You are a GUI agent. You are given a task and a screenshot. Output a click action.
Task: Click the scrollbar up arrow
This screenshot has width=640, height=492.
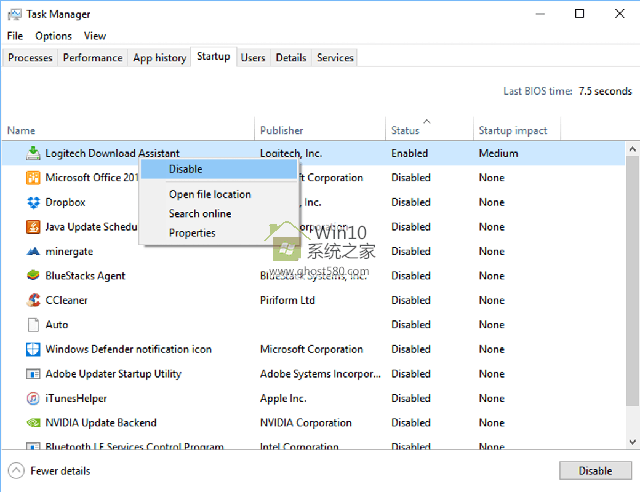[x=632, y=149]
